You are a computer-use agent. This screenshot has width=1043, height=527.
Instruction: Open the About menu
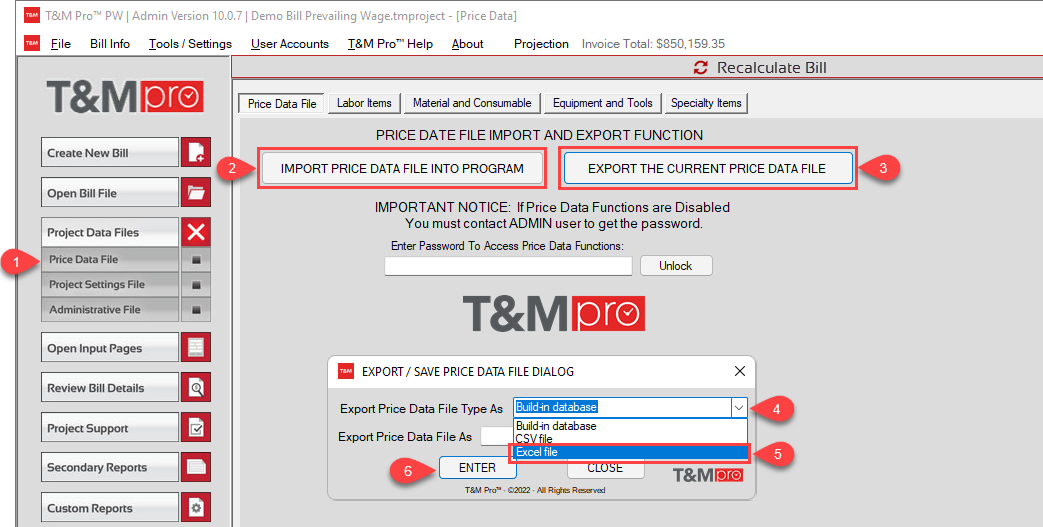click(x=467, y=44)
